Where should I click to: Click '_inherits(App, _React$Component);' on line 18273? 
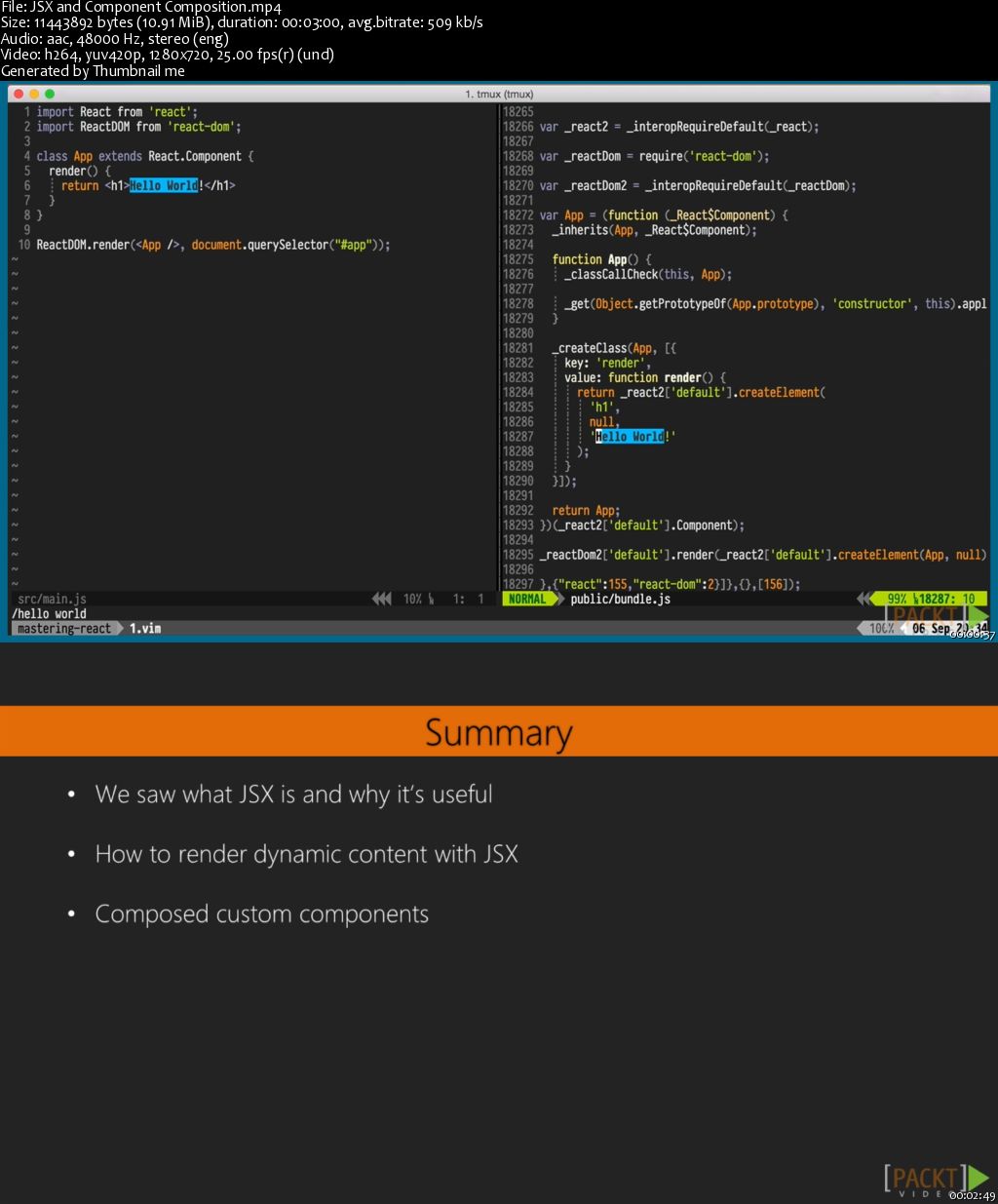(x=654, y=230)
